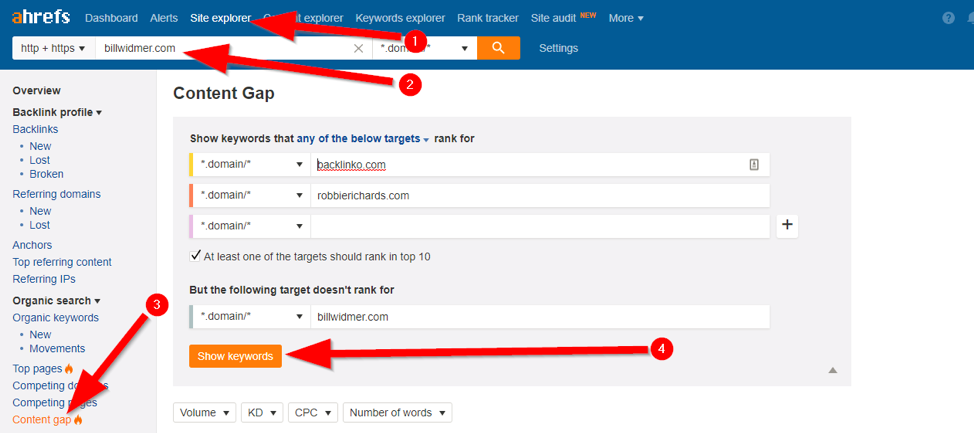Click the empty third target input field
Image resolution: width=974 pixels, height=433 pixels.
coord(540,226)
